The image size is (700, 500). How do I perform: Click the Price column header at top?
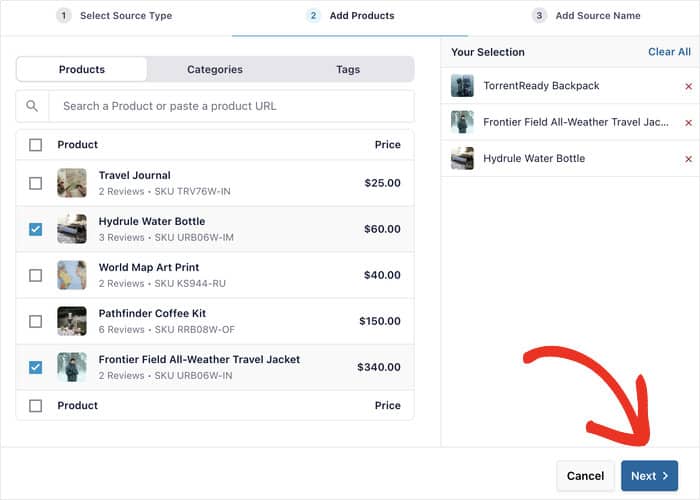(x=388, y=145)
